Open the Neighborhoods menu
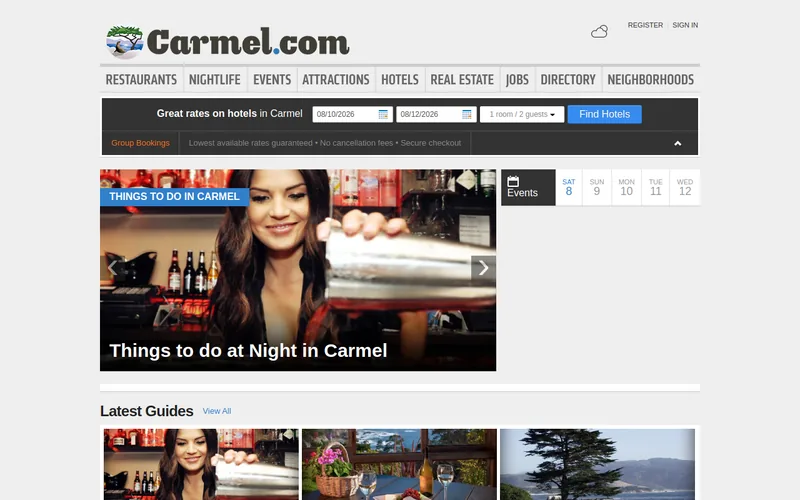This screenshot has width=800, height=500. click(x=651, y=80)
